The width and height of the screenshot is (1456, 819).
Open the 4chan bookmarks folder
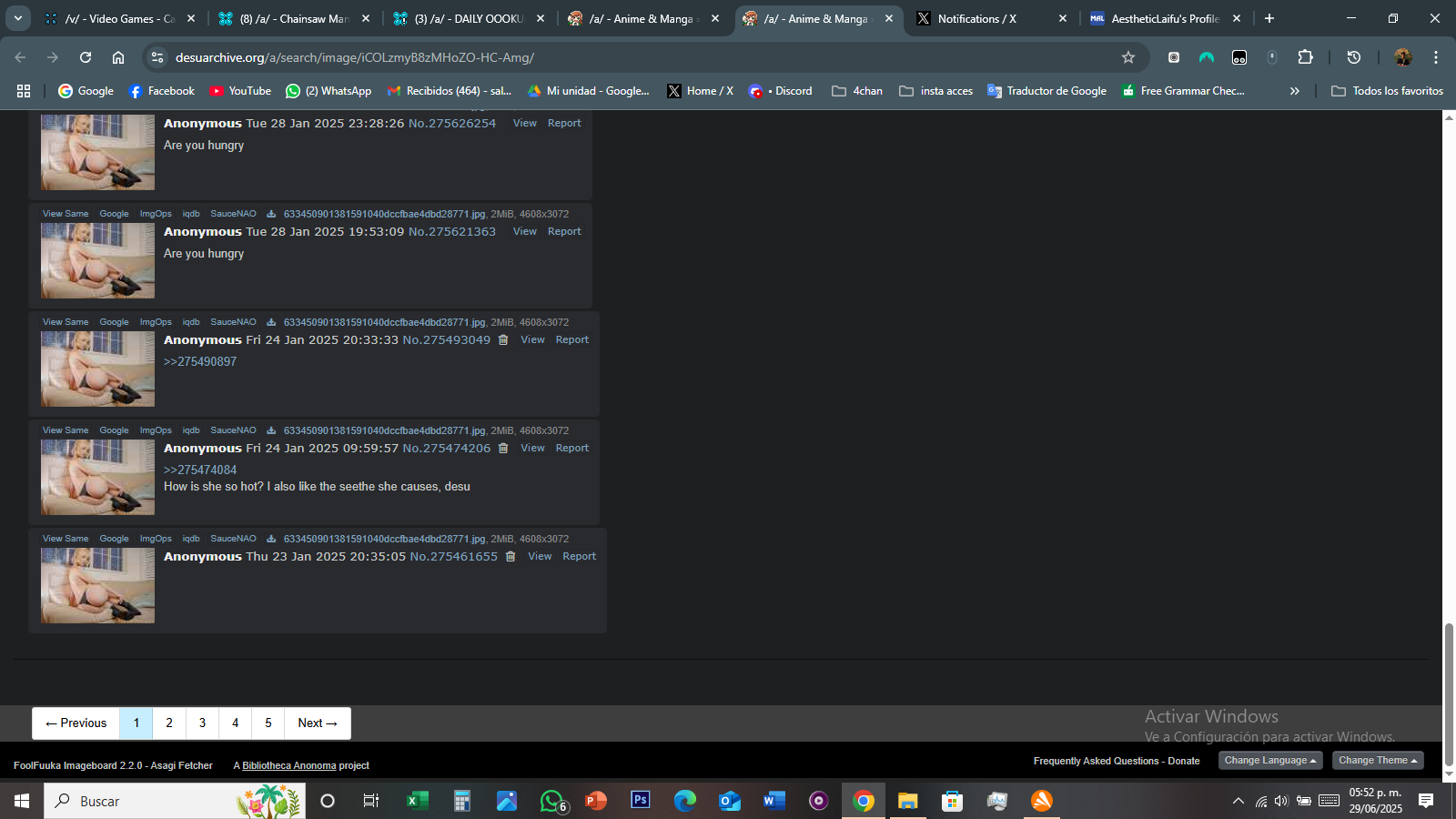(x=857, y=91)
